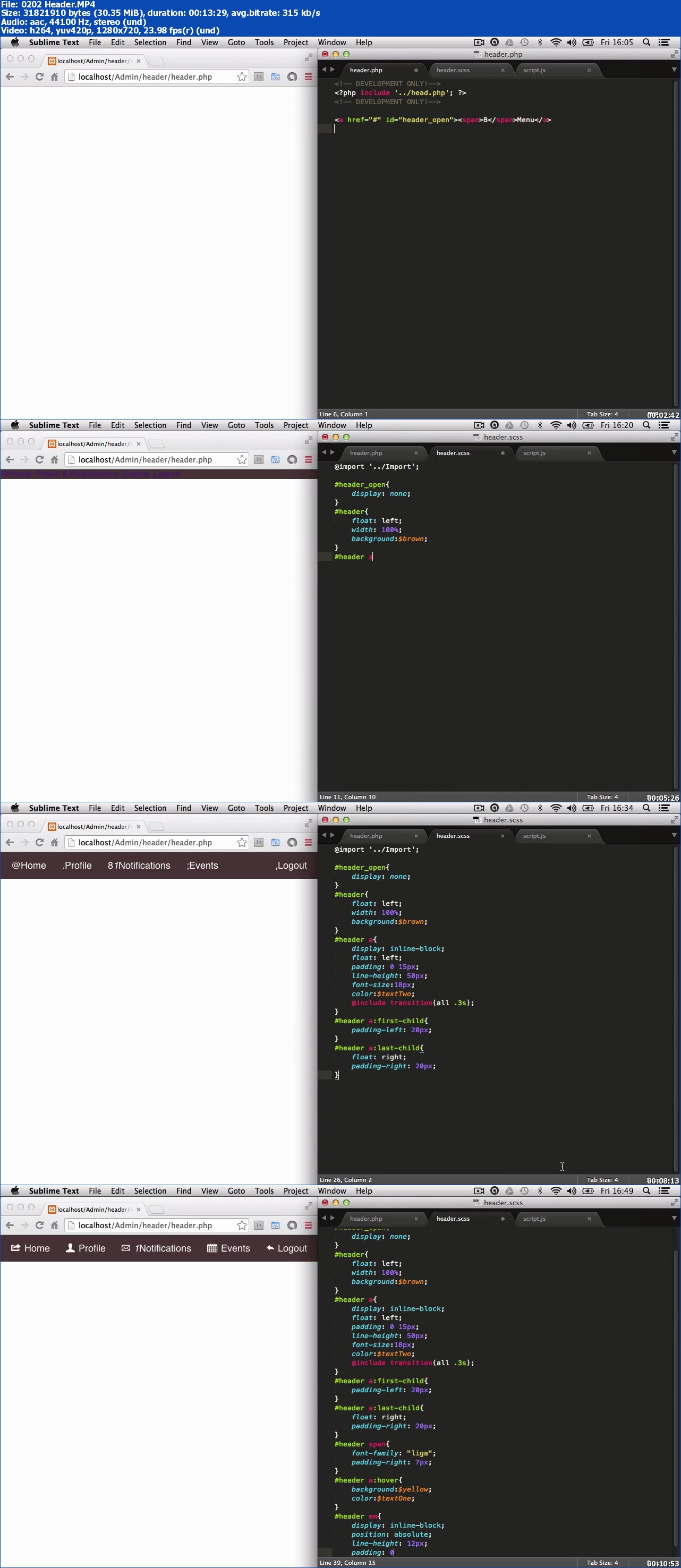The width and height of the screenshot is (681, 1568).
Task: Open Tab Size: 4 menu in the 16:20 frame's status bar
Action: [602, 797]
